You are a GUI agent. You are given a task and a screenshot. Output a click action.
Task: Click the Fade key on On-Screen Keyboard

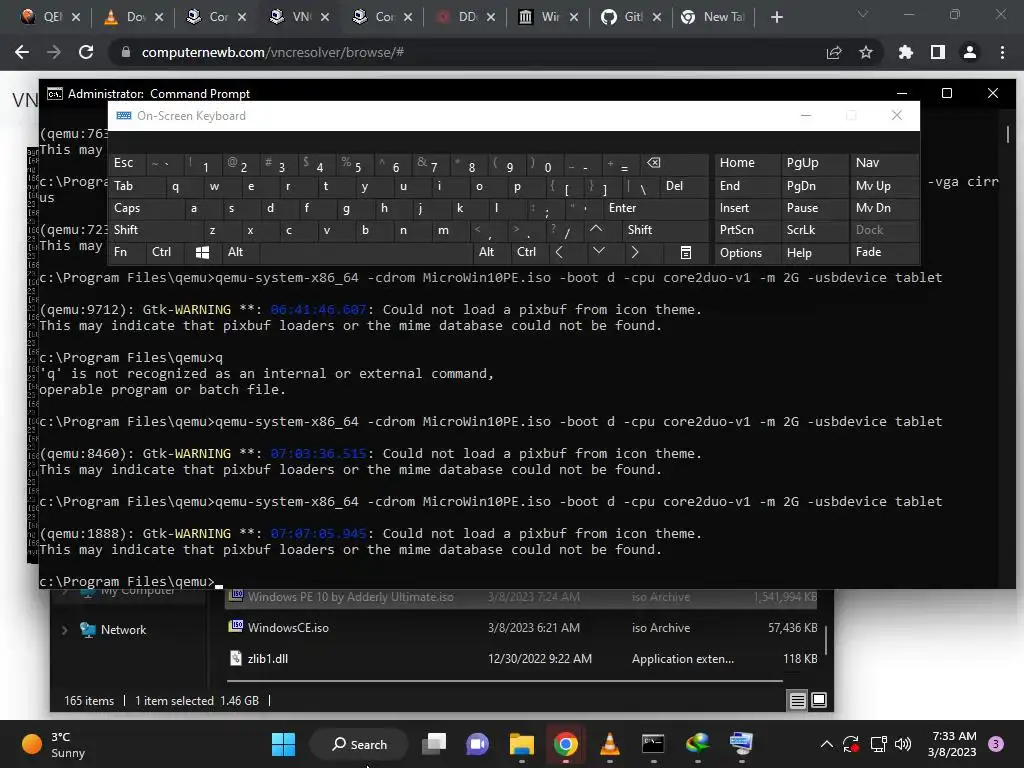pos(883,252)
